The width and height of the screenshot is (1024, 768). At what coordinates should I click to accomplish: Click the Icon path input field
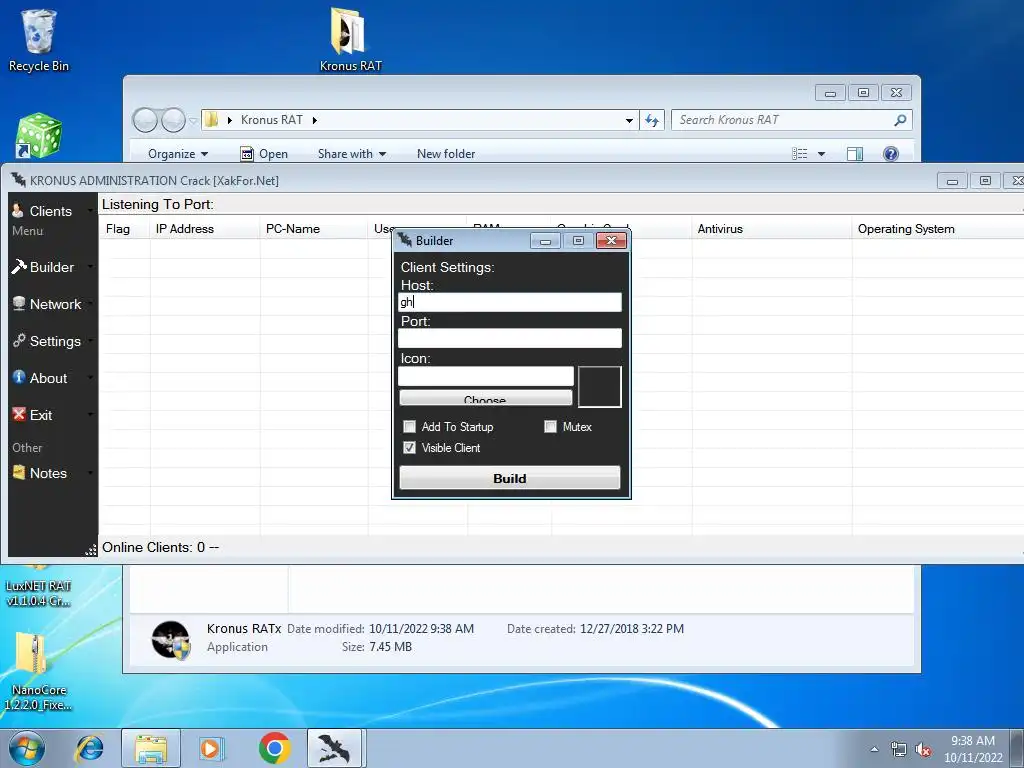(x=486, y=376)
